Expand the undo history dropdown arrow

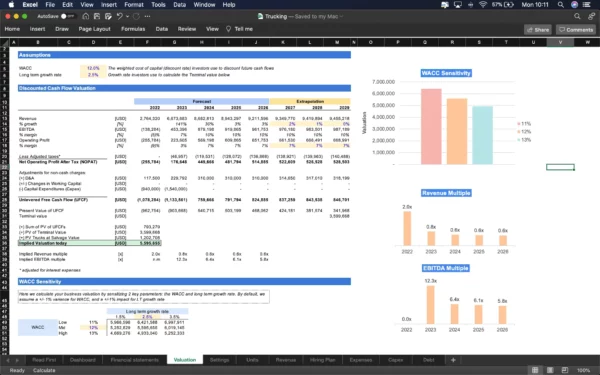(x=127, y=16)
